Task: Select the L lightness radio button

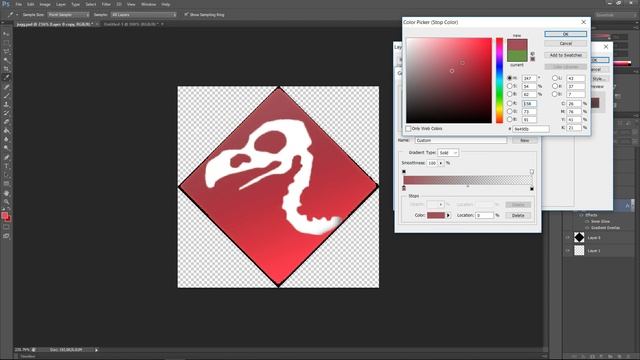Action: (555, 78)
